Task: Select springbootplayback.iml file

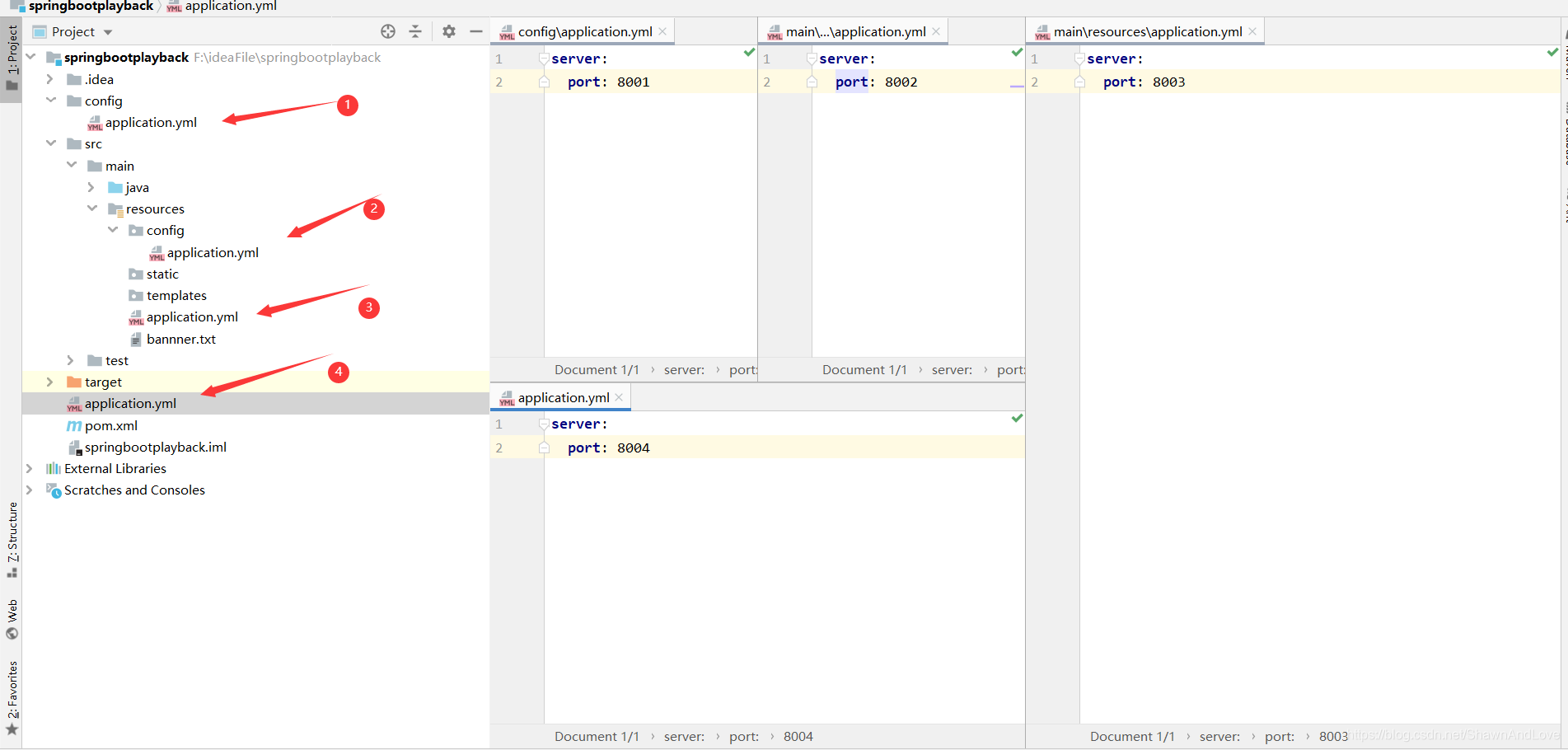Action: click(x=156, y=447)
